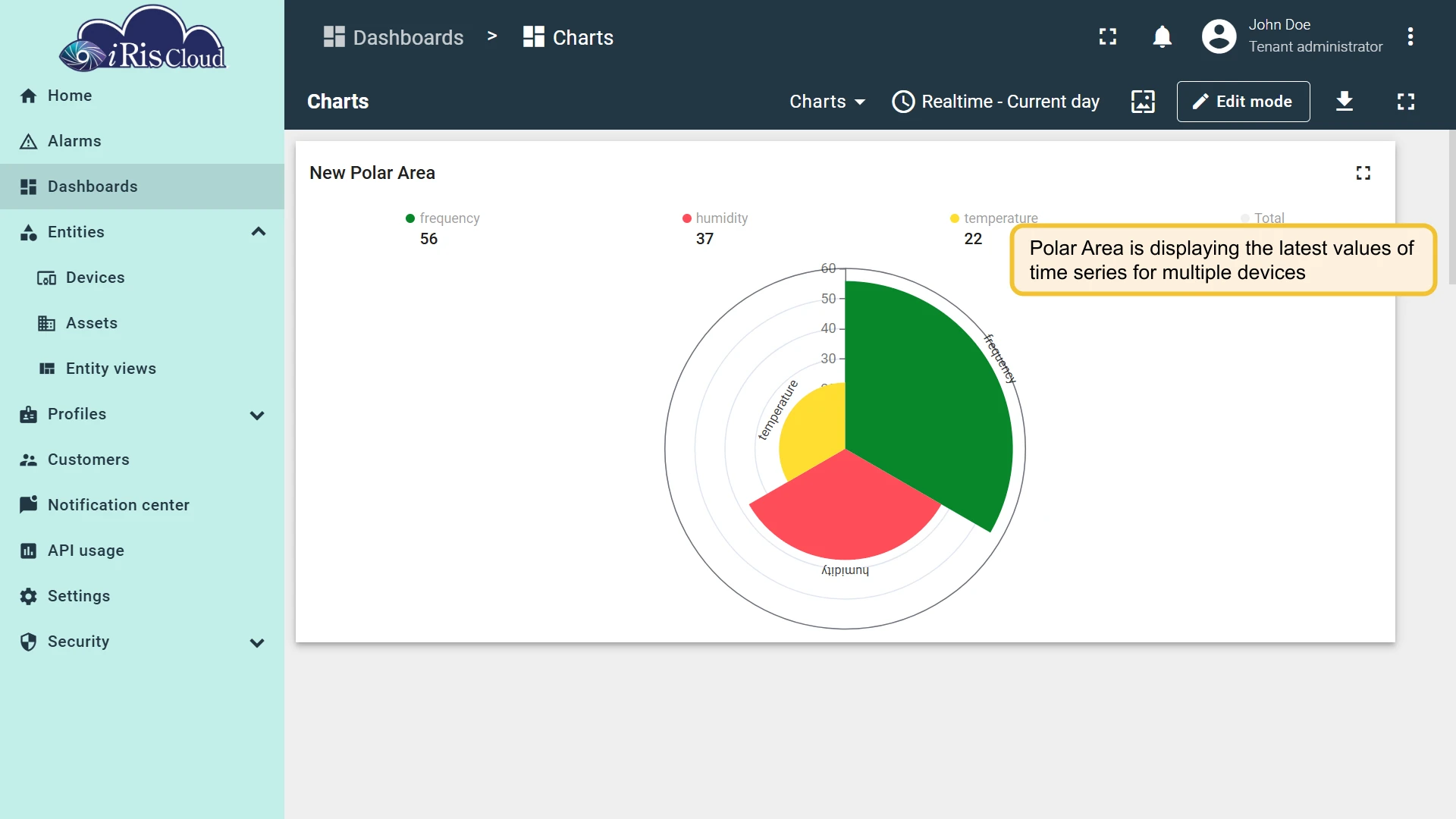
Task: Toggle humidity series in legend
Action: point(715,218)
